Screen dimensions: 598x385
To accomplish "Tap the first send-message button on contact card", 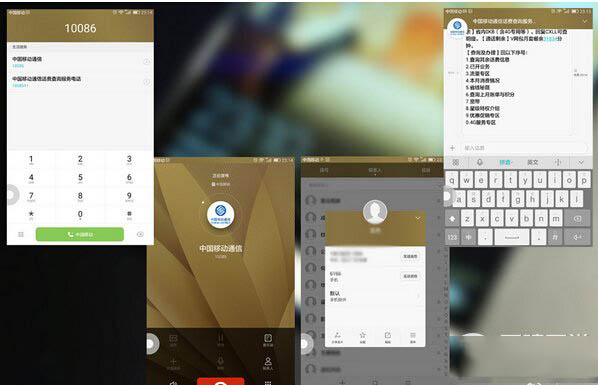I will pyautogui.click(x=410, y=256).
